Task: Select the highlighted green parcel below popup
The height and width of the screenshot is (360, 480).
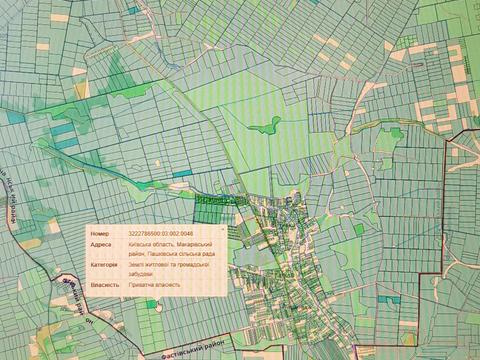Action: [x=151, y=304]
